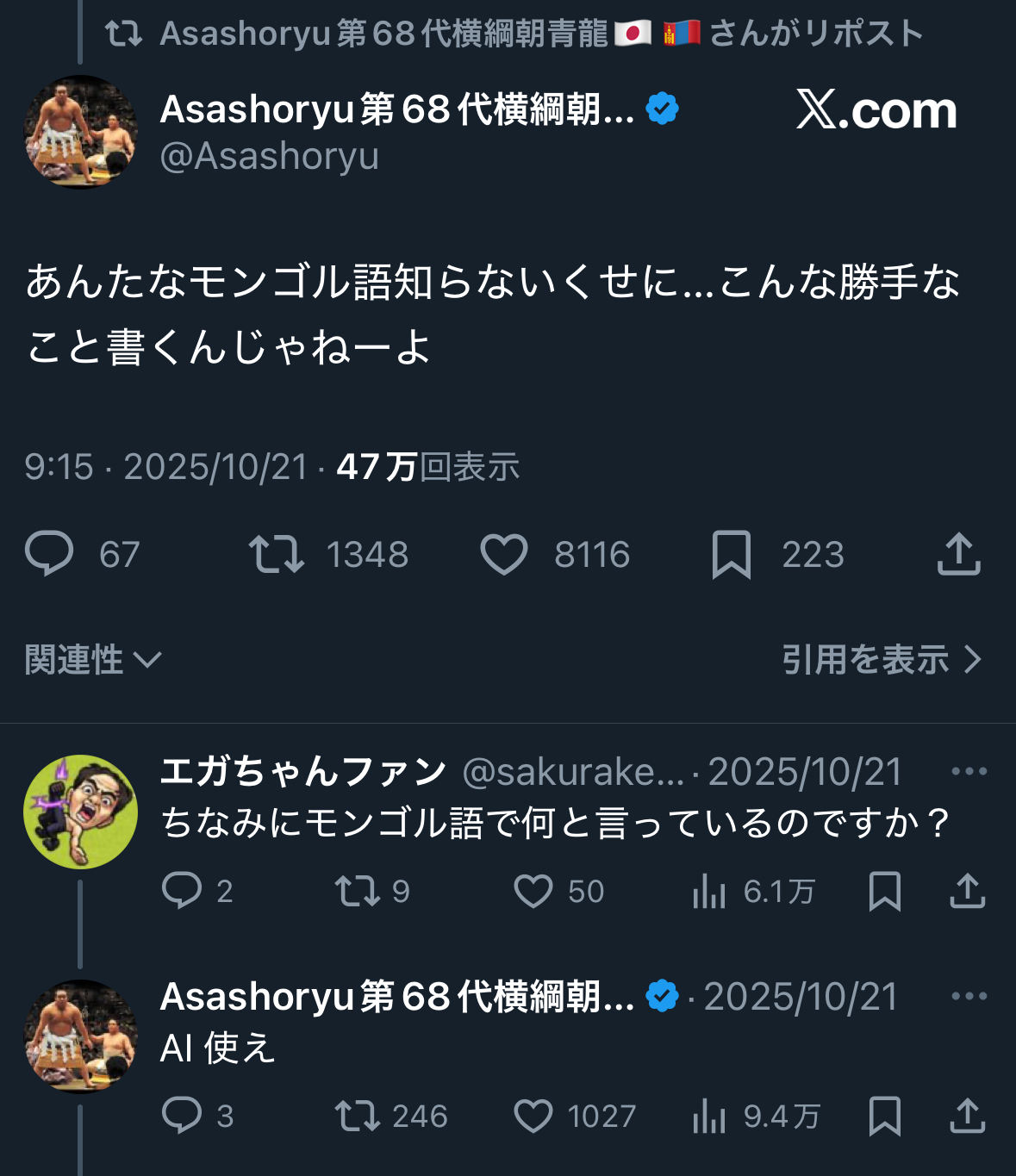Repost the エガちゃんファン comment
Screen dimensions: 1016x1176
(x=358, y=891)
